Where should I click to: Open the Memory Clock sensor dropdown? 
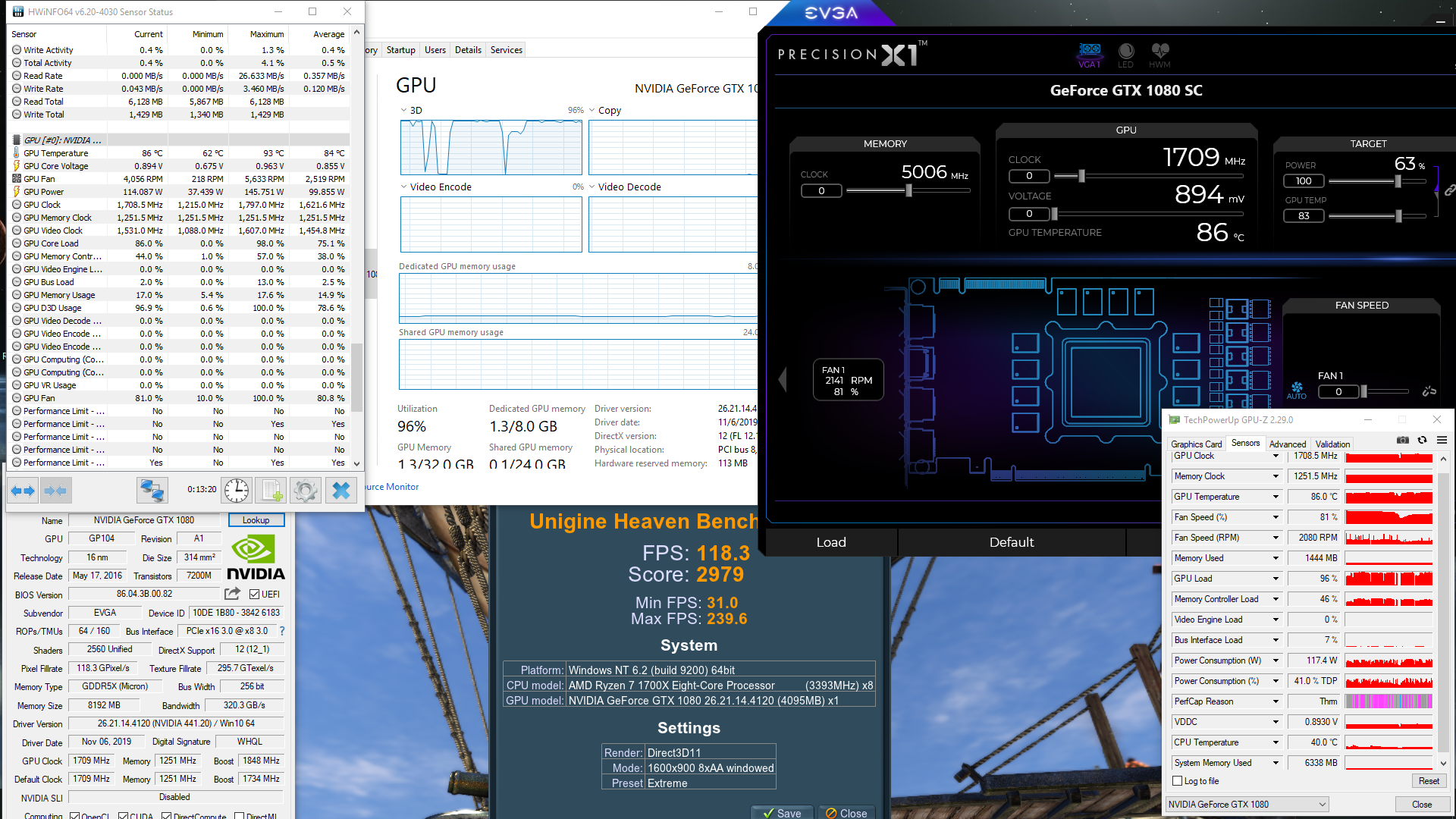point(1276,476)
